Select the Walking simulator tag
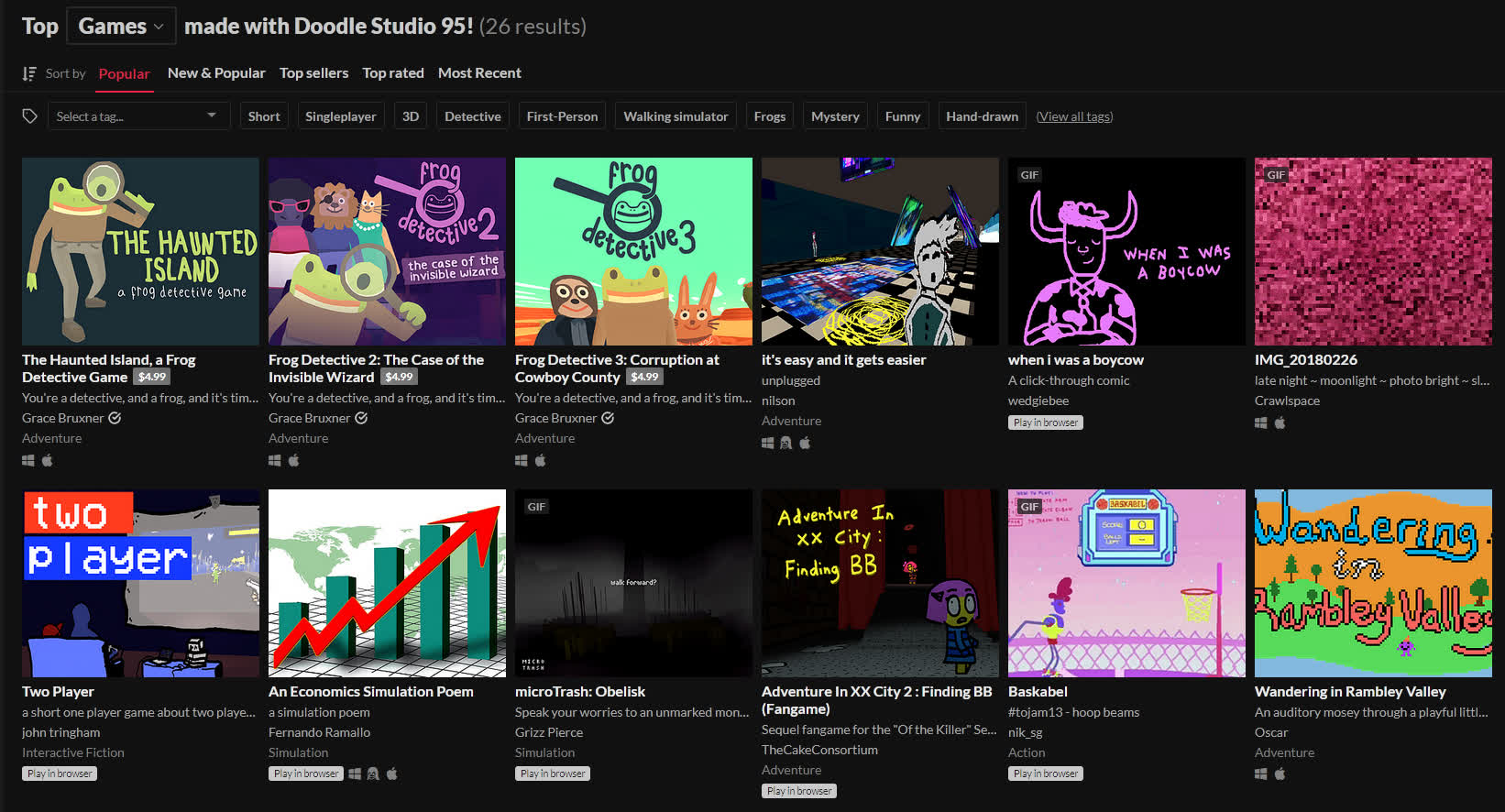 (676, 116)
